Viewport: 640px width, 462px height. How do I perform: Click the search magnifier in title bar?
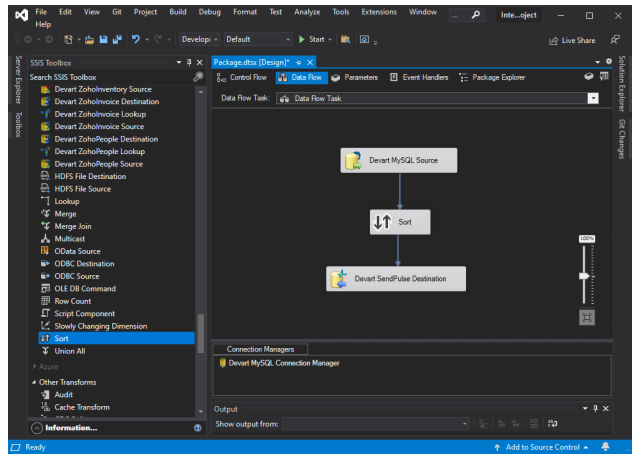click(x=476, y=15)
